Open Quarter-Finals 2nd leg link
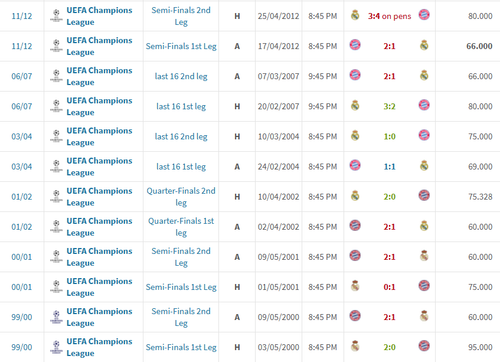The width and height of the screenshot is (500, 362). pyautogui.click(x=181, y=197)
